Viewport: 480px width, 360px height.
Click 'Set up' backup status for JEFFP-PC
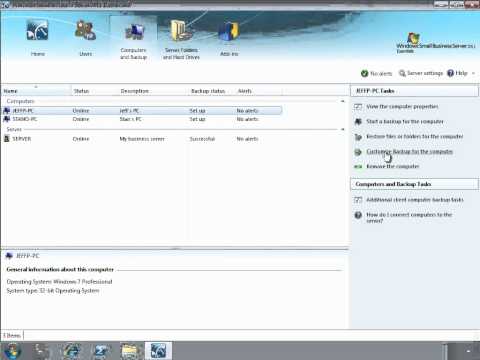tap(198, 111)
